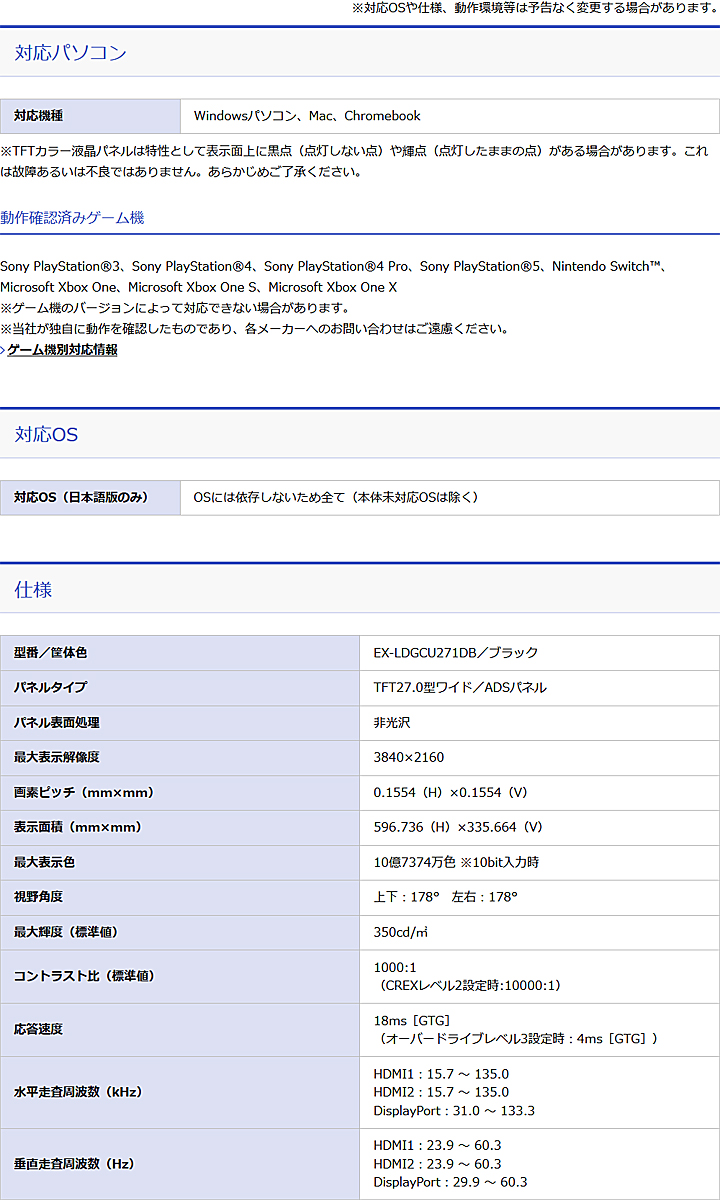The height and width of the screenshot is (1200, 720).
Task: Click the 水平走査周波数（kHz） row label
Action: click(x=180, y=1093)
